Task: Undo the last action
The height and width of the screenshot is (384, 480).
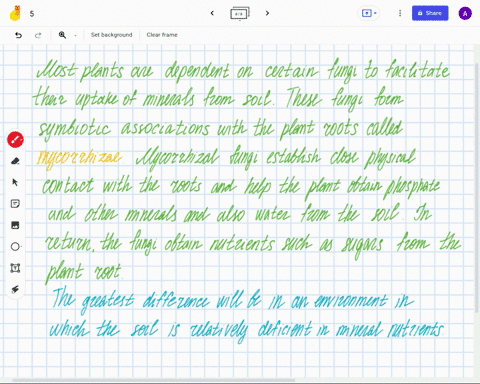Action: point(19,35)
